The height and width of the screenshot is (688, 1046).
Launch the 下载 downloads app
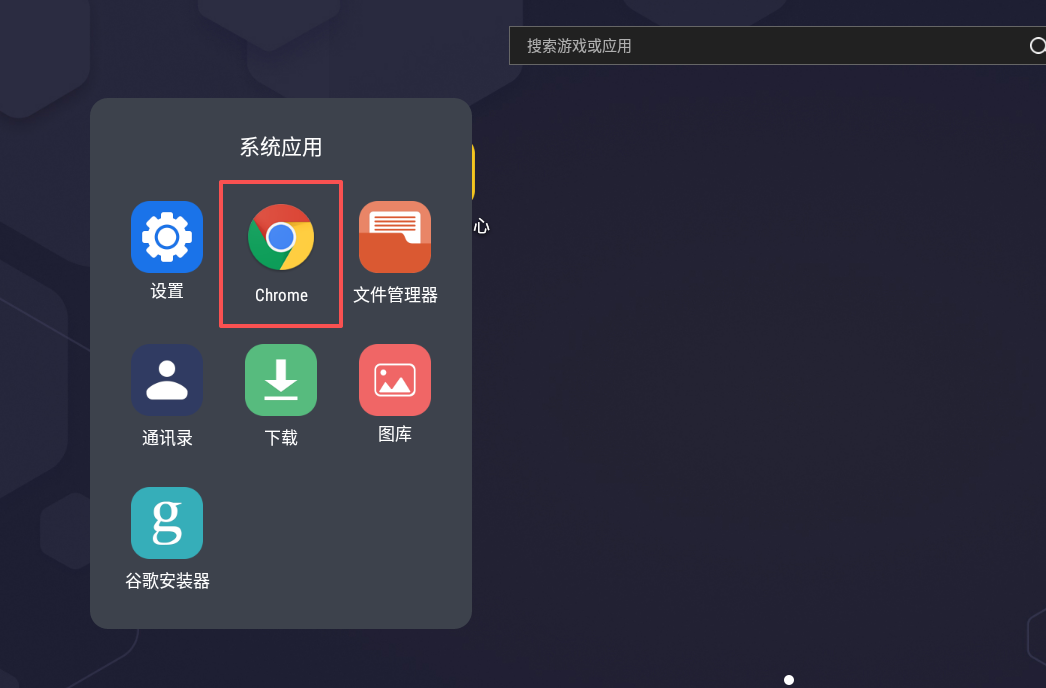pyautogui.click(x=281, y=380)
